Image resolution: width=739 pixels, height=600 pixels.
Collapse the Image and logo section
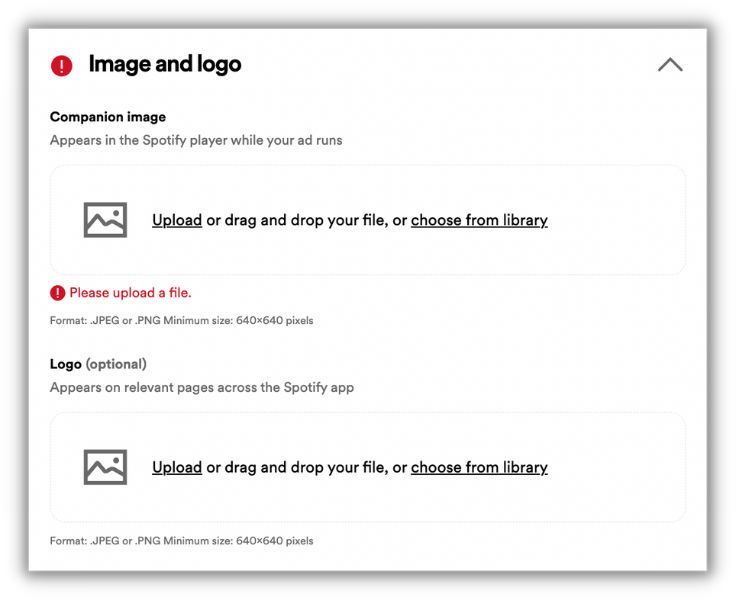[x=670, y=65]
